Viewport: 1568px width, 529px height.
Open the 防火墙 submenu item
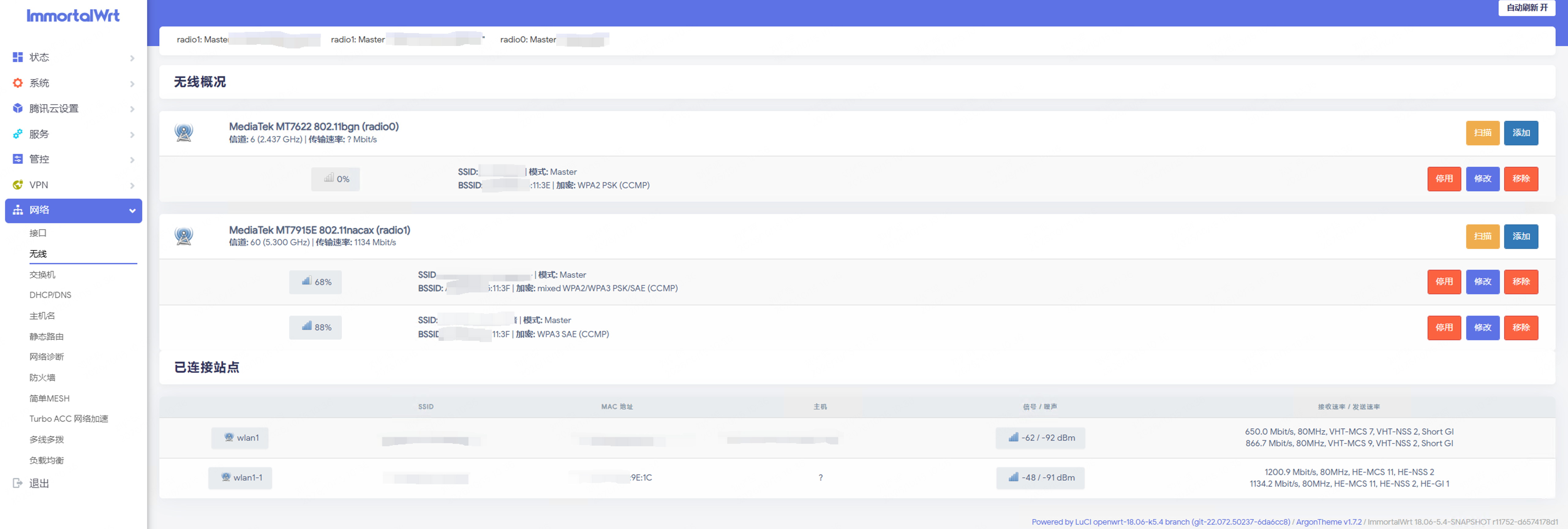[x=42, y=378]
